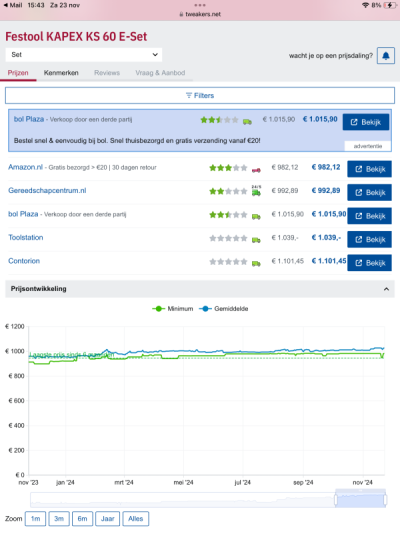Click Bekijk for Gereedschapcentrum.nl offer
Screen dimensions: 400x534
[369, 192]
